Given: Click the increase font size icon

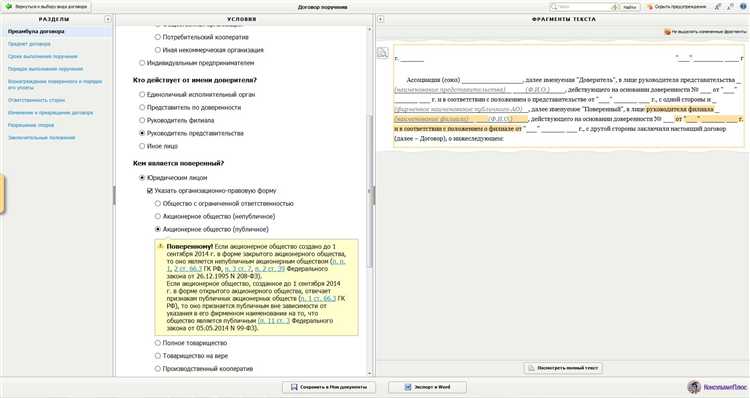Looking at the screenshot, I should tap(718, 7).
